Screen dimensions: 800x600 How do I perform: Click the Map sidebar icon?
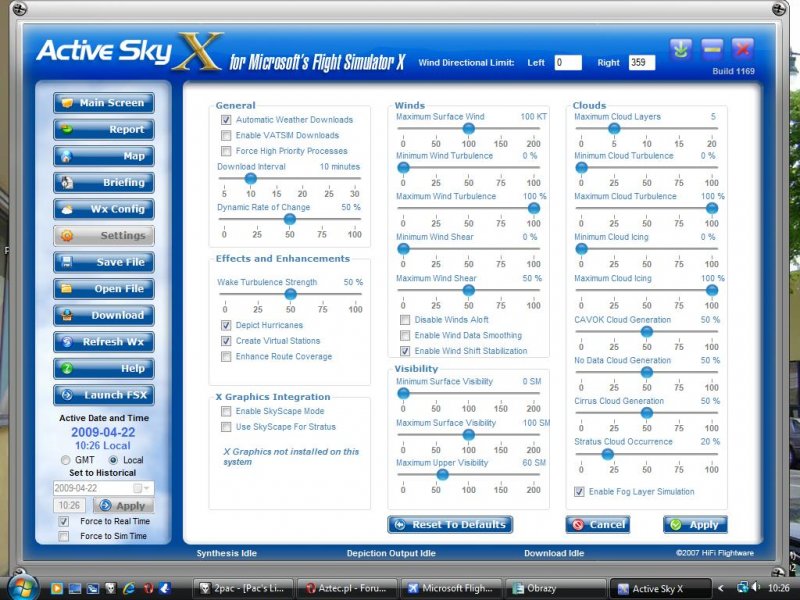(66, 156)
